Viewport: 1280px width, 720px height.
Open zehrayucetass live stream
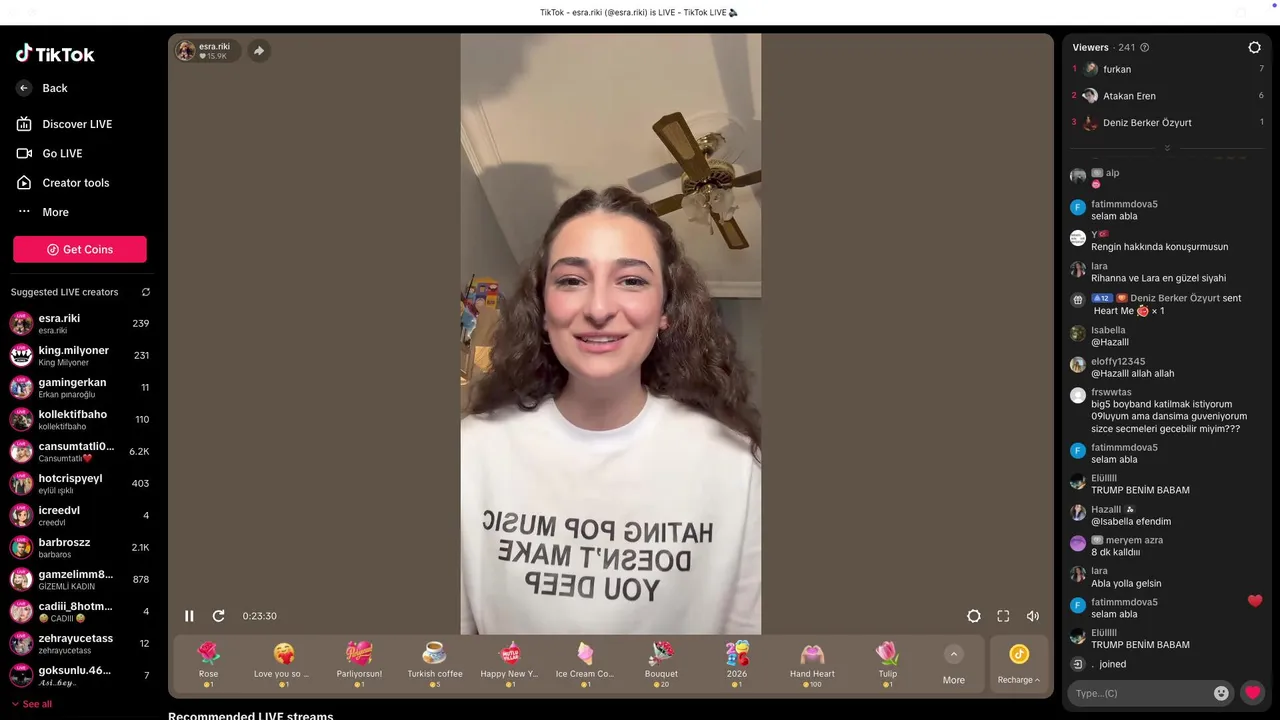click(x=80, y=643)
